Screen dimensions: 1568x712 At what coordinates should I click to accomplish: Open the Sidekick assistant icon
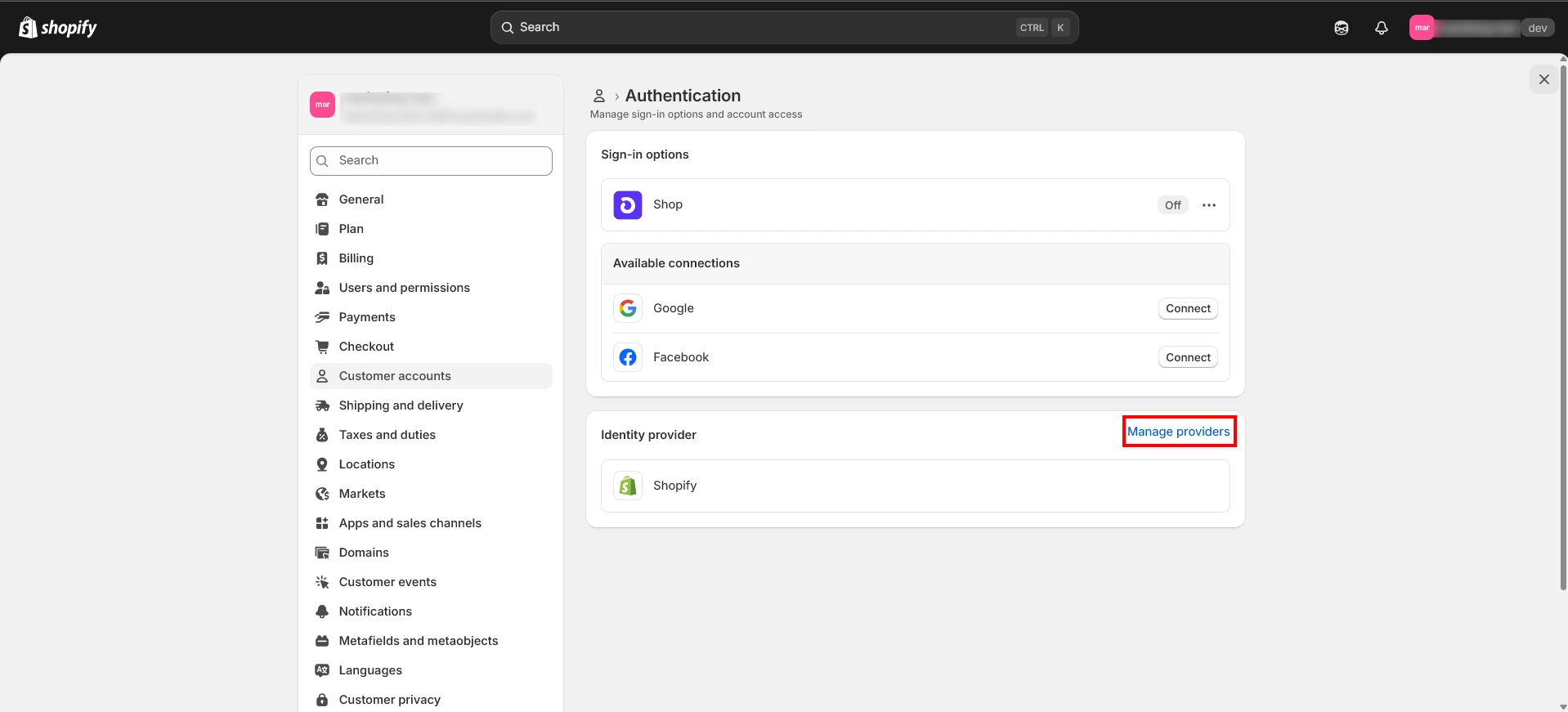click(x=1342, y=28)
